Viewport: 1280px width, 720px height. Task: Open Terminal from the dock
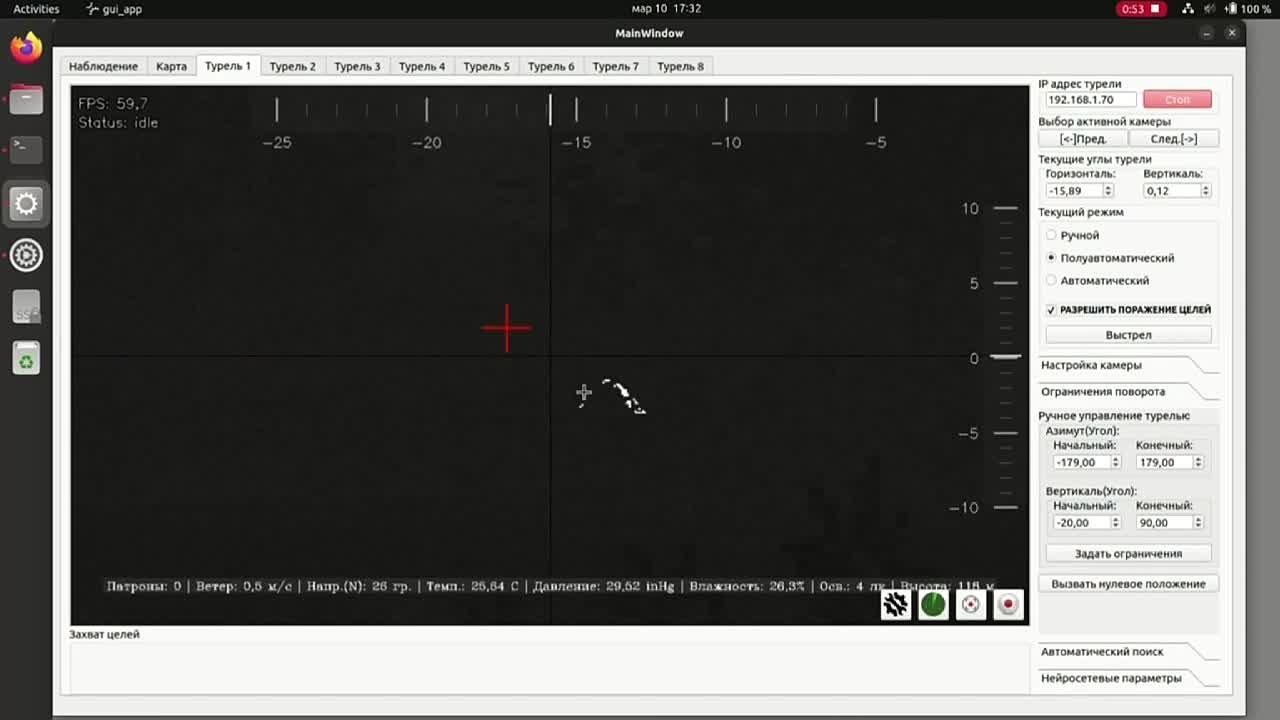(26, 150)
